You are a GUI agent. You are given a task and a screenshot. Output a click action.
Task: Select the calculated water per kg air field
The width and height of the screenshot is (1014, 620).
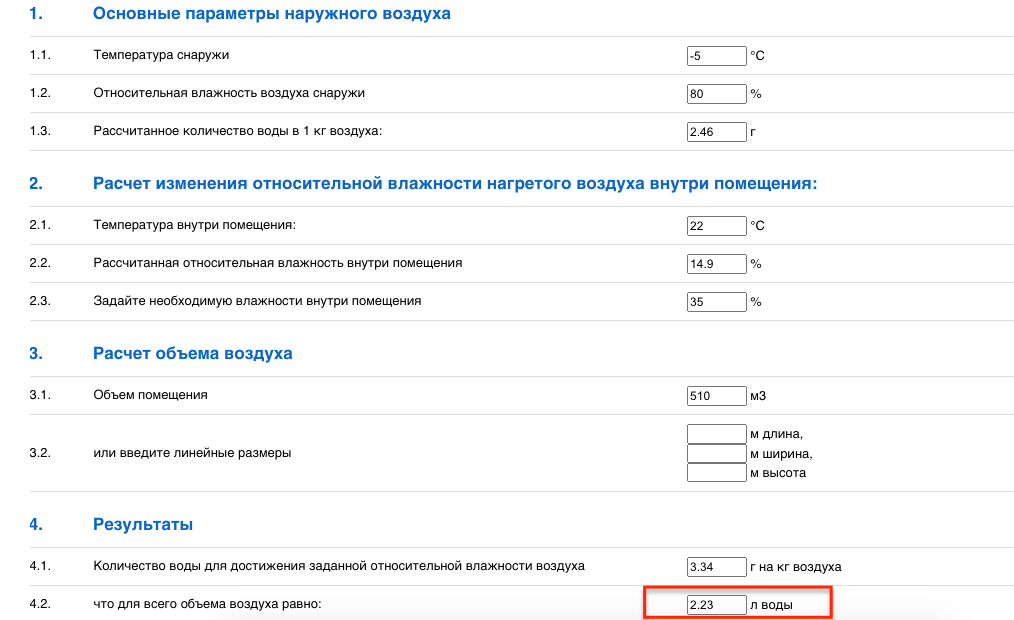[x=716, y=132]
